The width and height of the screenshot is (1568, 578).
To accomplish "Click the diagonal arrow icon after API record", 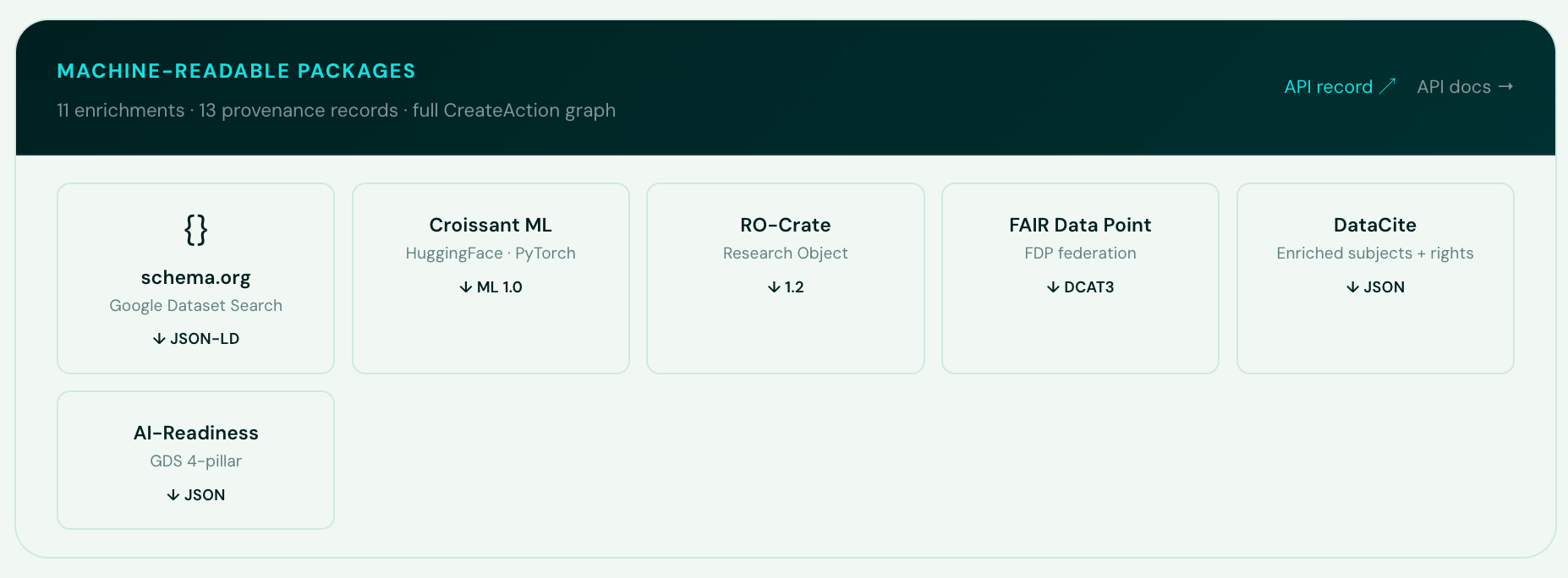I will 1387,86.
